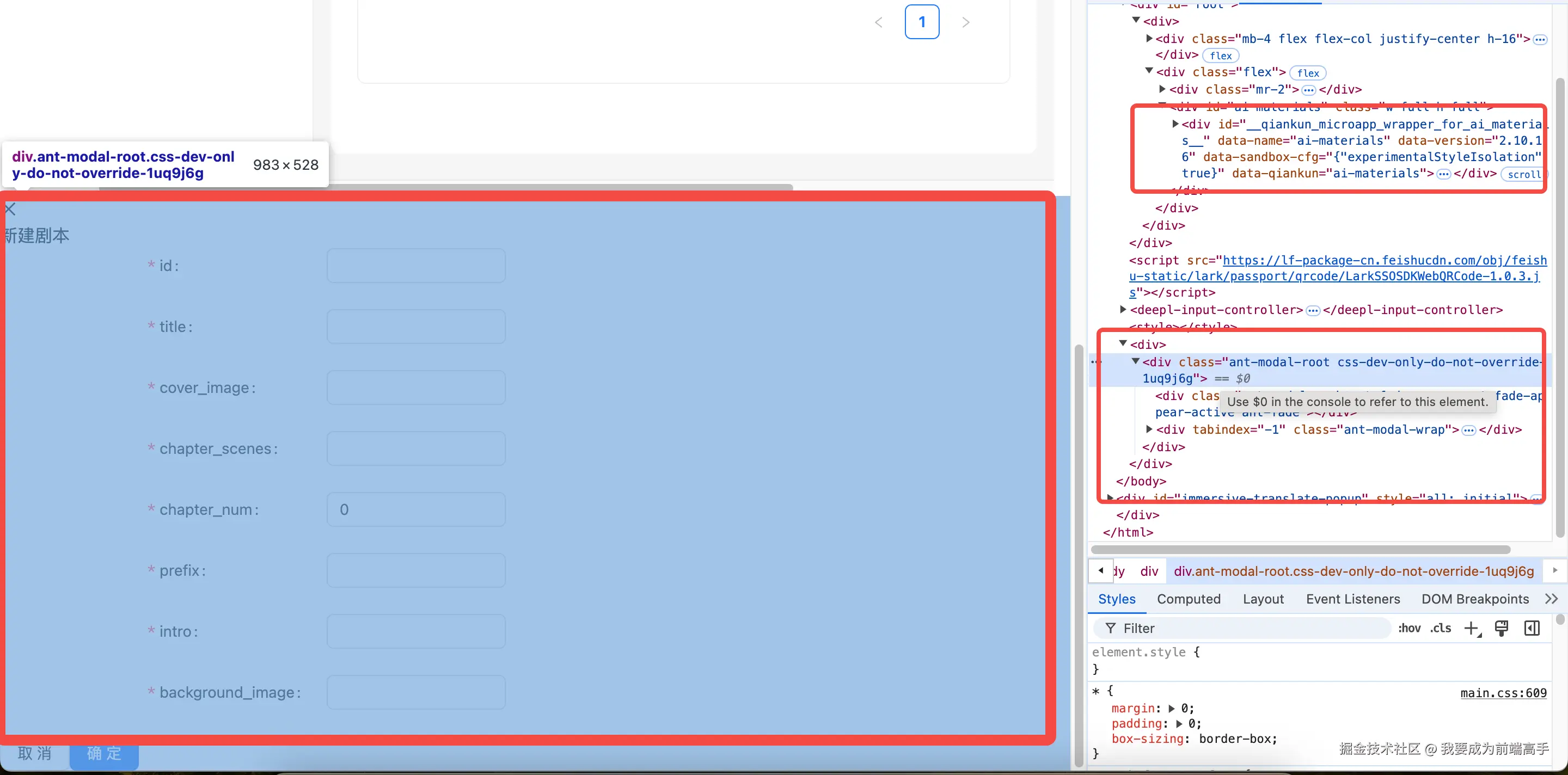This screenshot has width=1568, height=775.
Task: Show more tabs with the double-chevron icon
Action: point(1551,599)
